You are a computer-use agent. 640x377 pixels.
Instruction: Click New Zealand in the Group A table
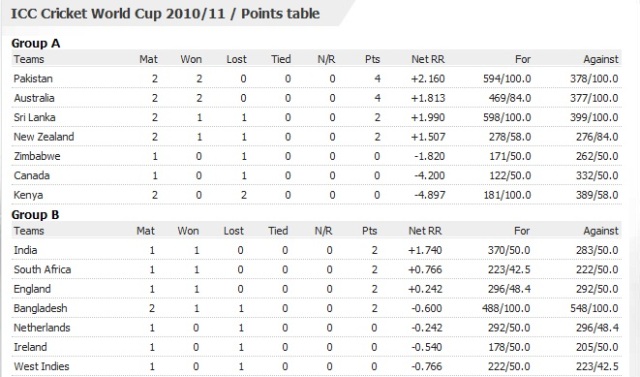tap(44, 137)
